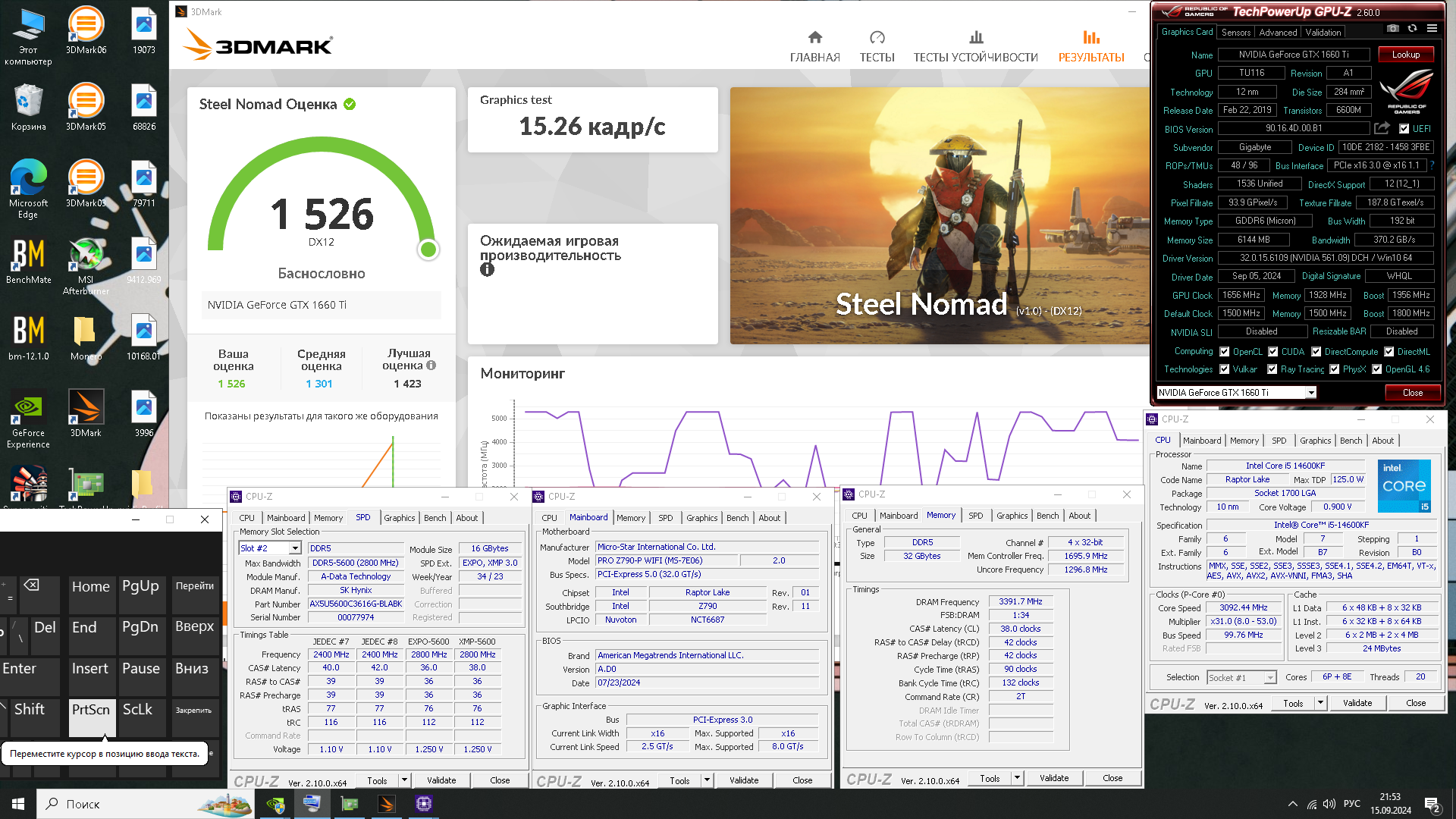Screen dimensions: 1456x819
Task: Open the 3DMark Tests gauge icon
Action: point(877,37)
